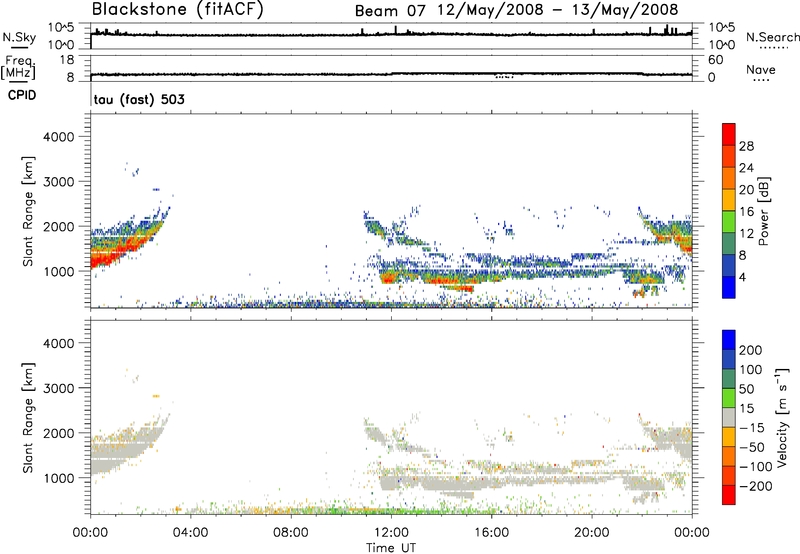Click the 'Nave' legend label

pos(761,70)
